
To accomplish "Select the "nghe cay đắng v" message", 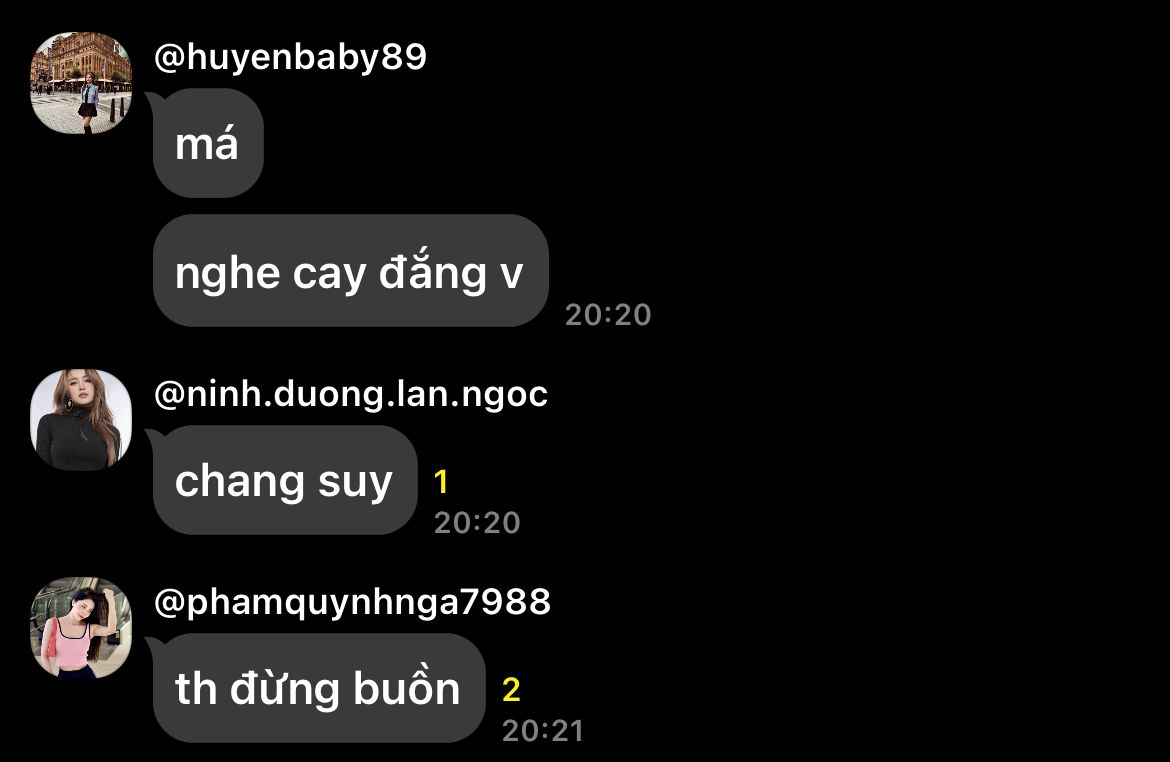I will (x=351, y=270).
